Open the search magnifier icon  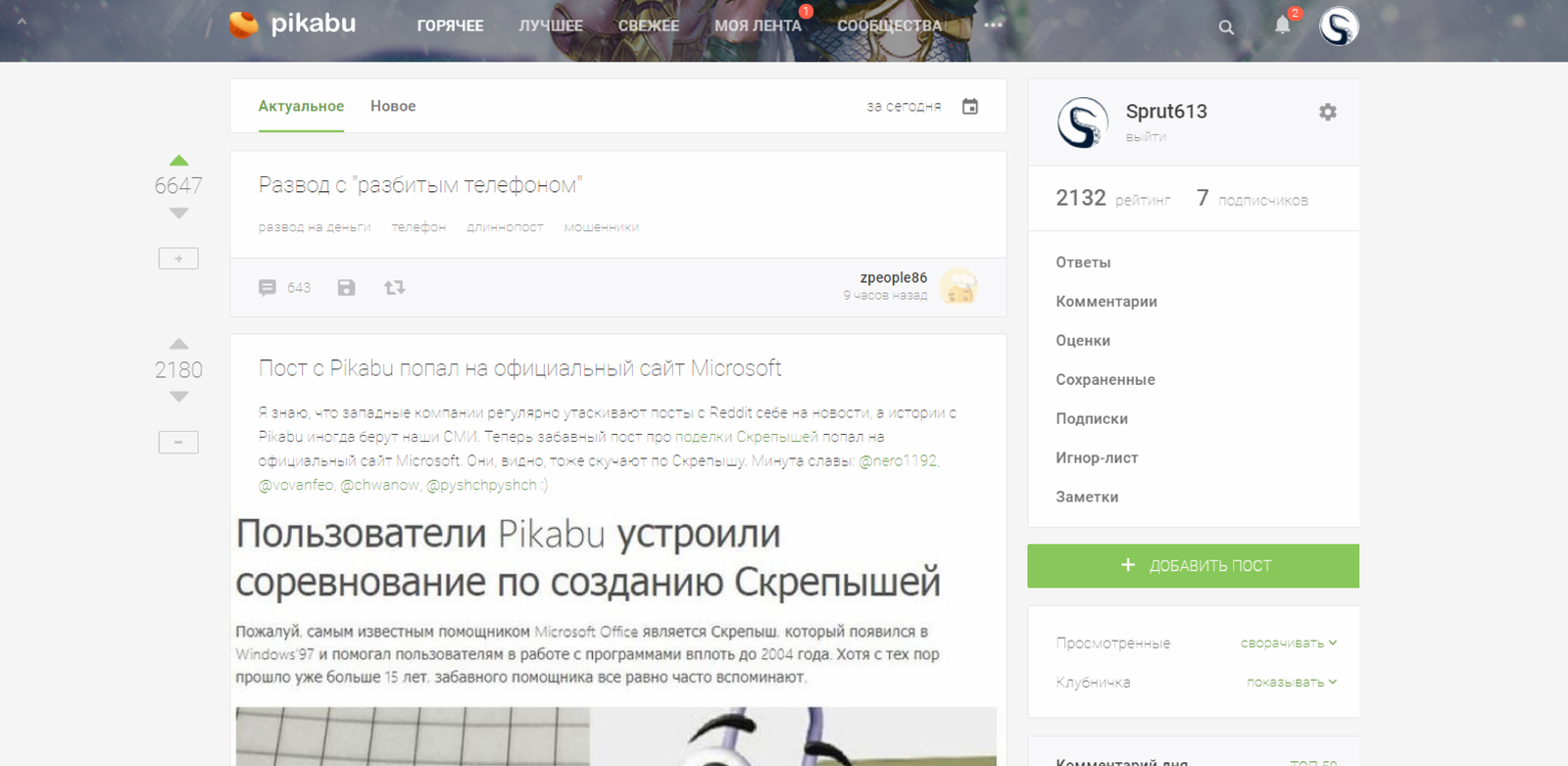coord(1226,27)
